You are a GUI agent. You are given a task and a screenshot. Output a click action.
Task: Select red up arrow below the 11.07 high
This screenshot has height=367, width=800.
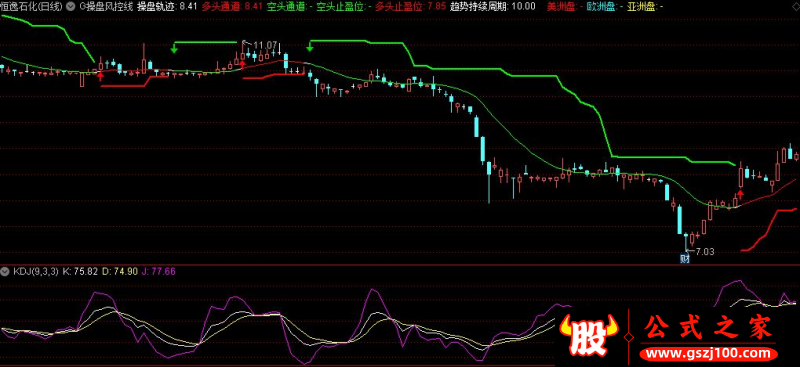pyautogui.click(x=242, y=63)
